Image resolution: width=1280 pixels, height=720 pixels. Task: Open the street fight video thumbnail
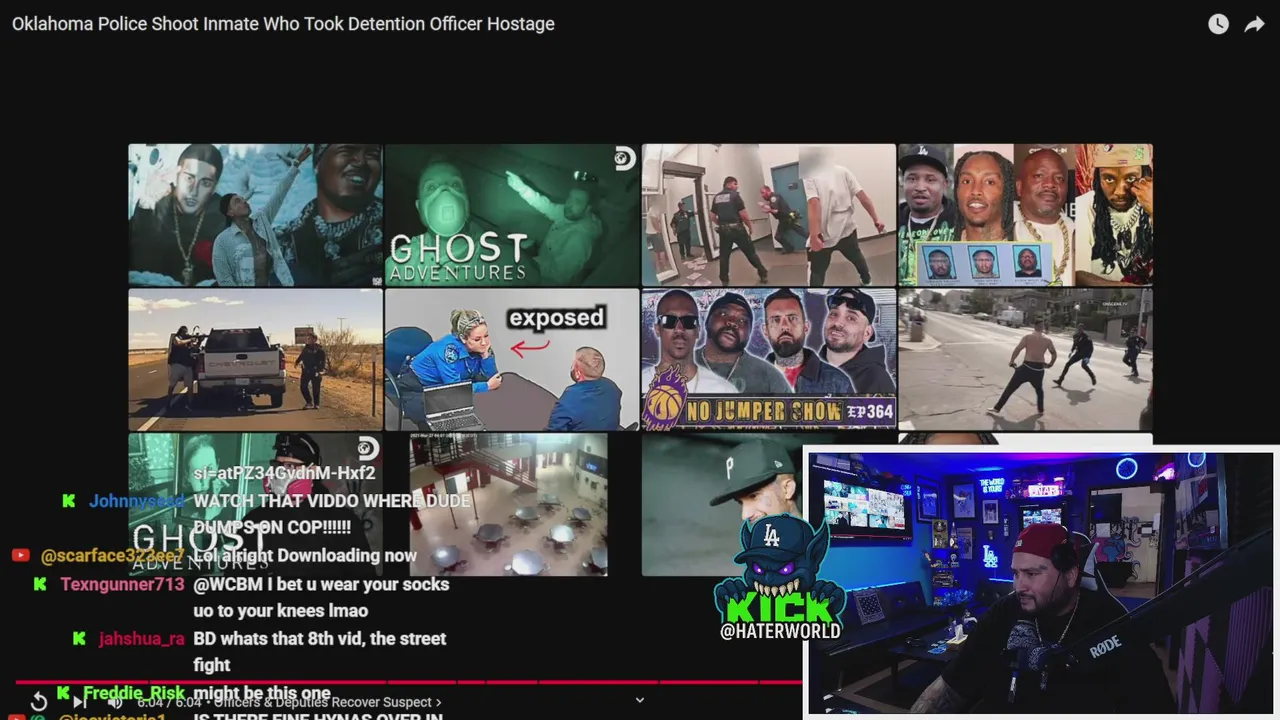1025,360
